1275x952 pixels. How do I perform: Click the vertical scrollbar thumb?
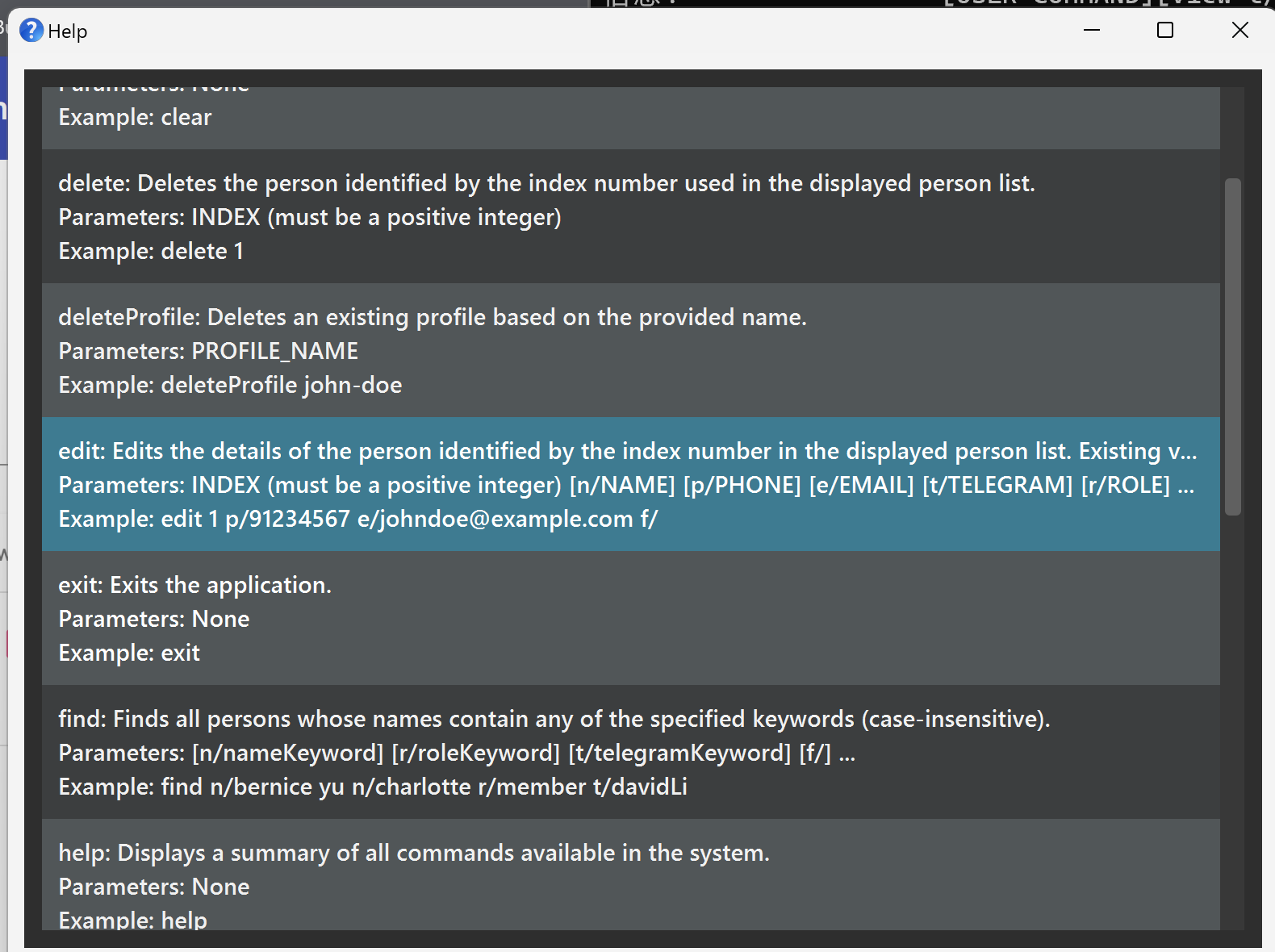(x=1232, y=347)
